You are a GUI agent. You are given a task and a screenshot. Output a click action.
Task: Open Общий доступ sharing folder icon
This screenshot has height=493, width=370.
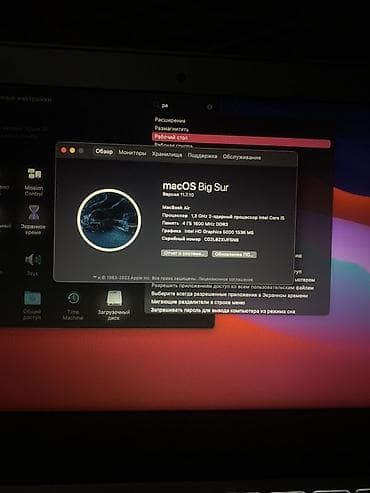pos(32,298)
